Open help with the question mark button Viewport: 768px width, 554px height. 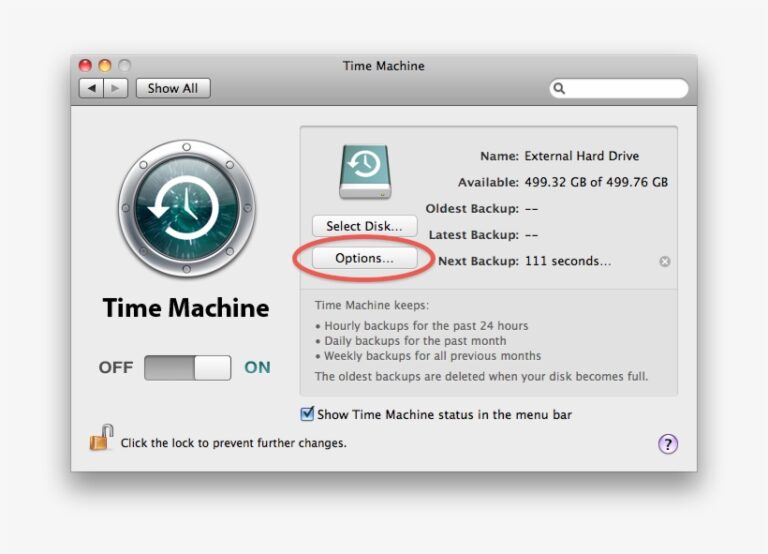668,444
